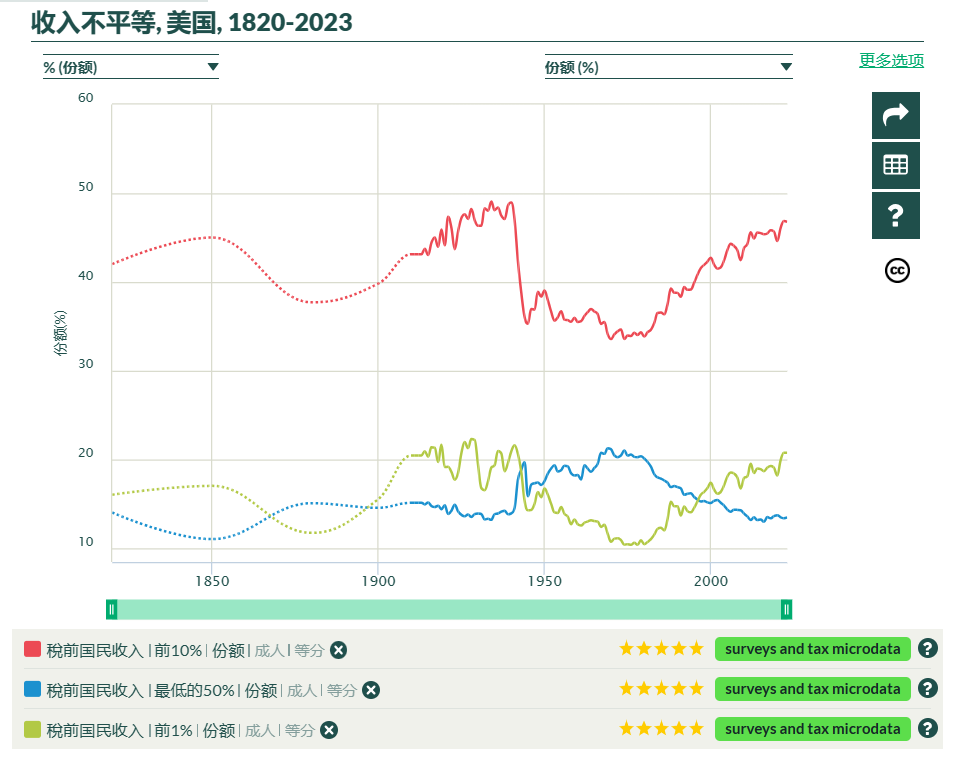
Task: View the Creative Commons license
Action: click(x=896, y=270)
